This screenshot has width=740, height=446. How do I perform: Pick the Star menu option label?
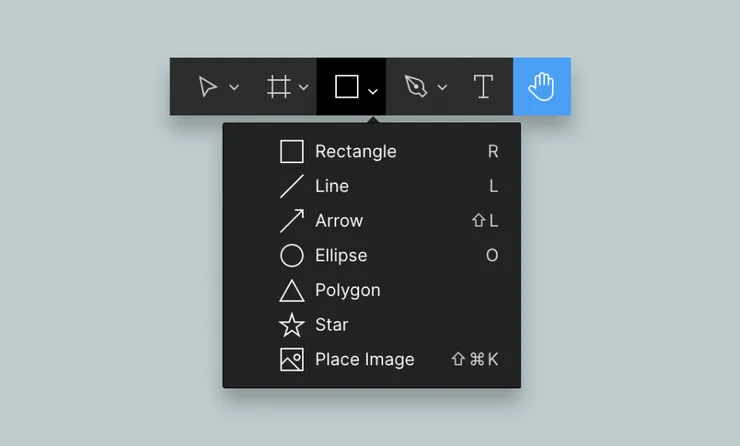pyautogui.click(x=332, y=325)
